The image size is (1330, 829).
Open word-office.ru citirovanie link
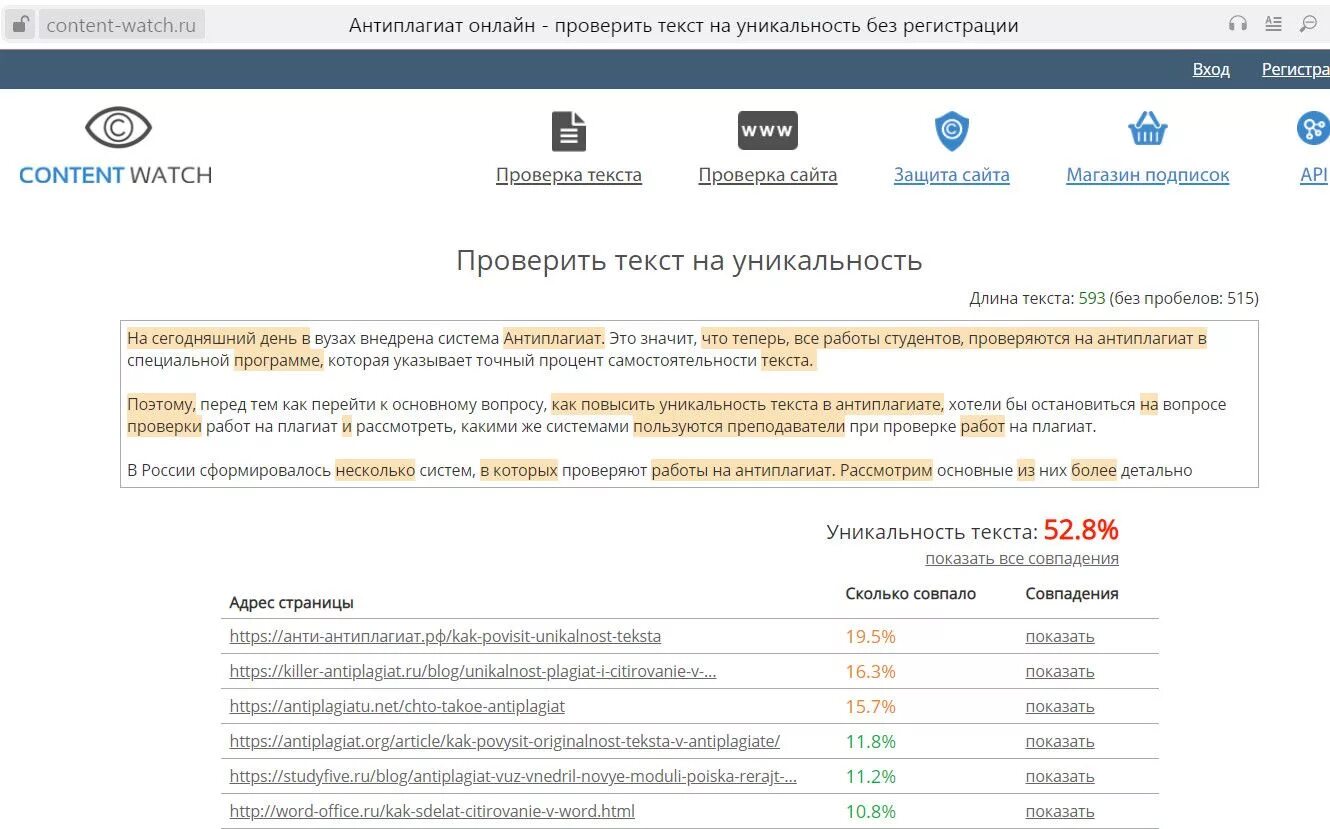(x=432, y=811)
